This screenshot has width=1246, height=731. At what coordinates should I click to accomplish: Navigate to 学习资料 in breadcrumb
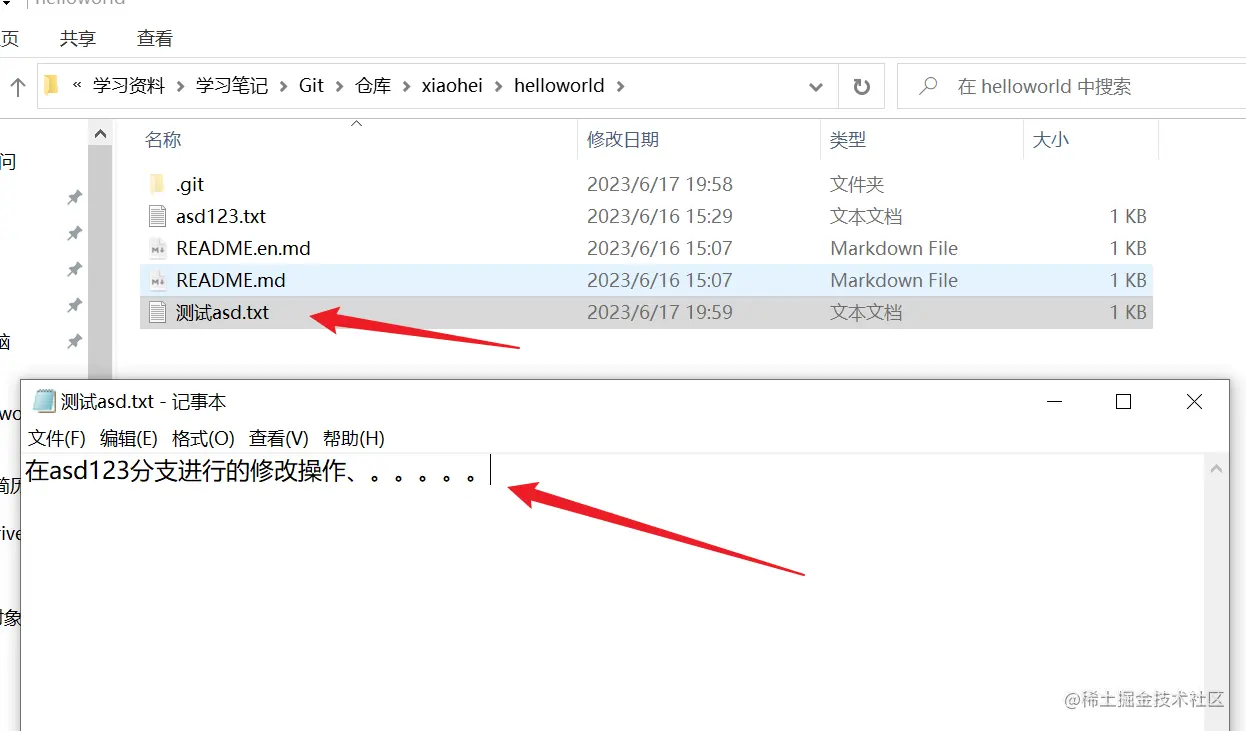(x=129, y=86)
